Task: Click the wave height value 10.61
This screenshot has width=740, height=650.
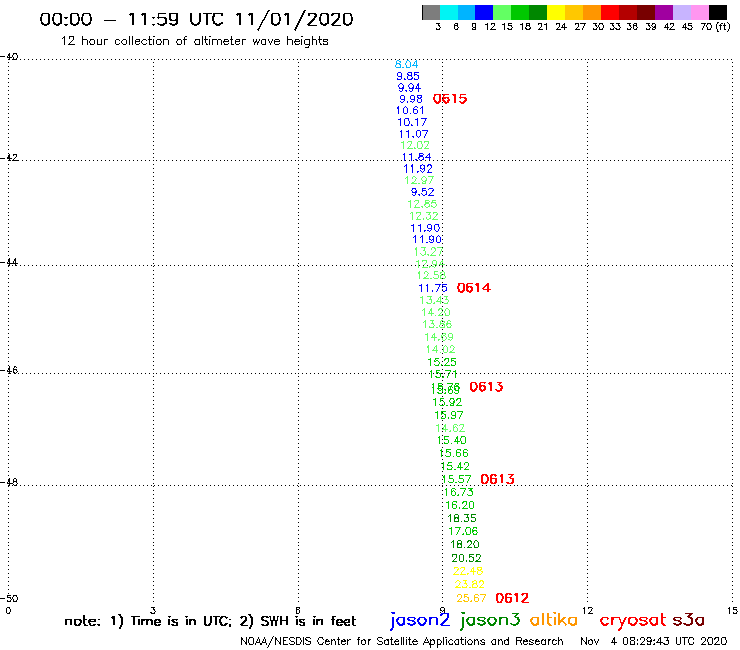Action: (x=410, y=110)
